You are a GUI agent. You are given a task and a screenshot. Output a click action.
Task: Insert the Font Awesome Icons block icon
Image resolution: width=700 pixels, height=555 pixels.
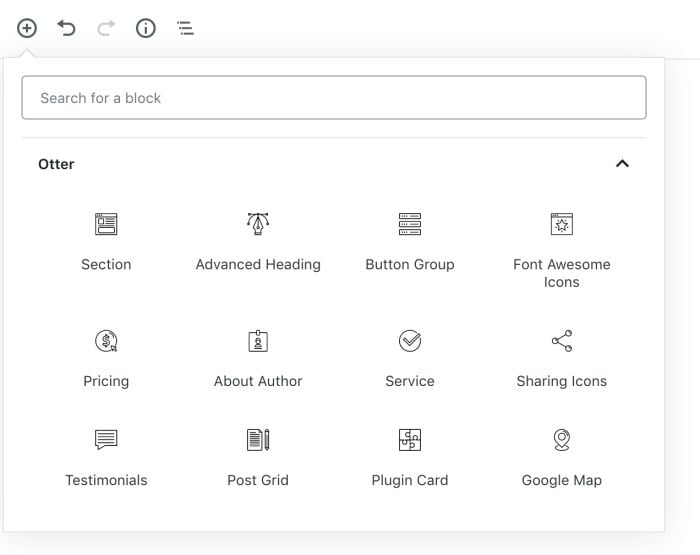coord(562,224)
